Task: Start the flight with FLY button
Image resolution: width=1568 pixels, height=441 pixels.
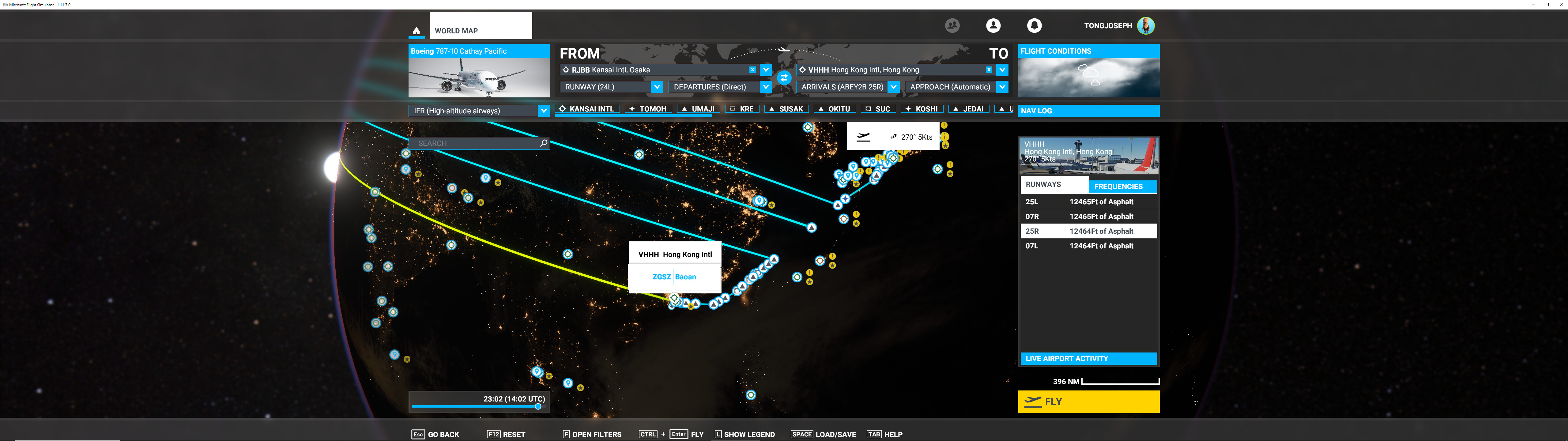Action: coord(1088,402)
